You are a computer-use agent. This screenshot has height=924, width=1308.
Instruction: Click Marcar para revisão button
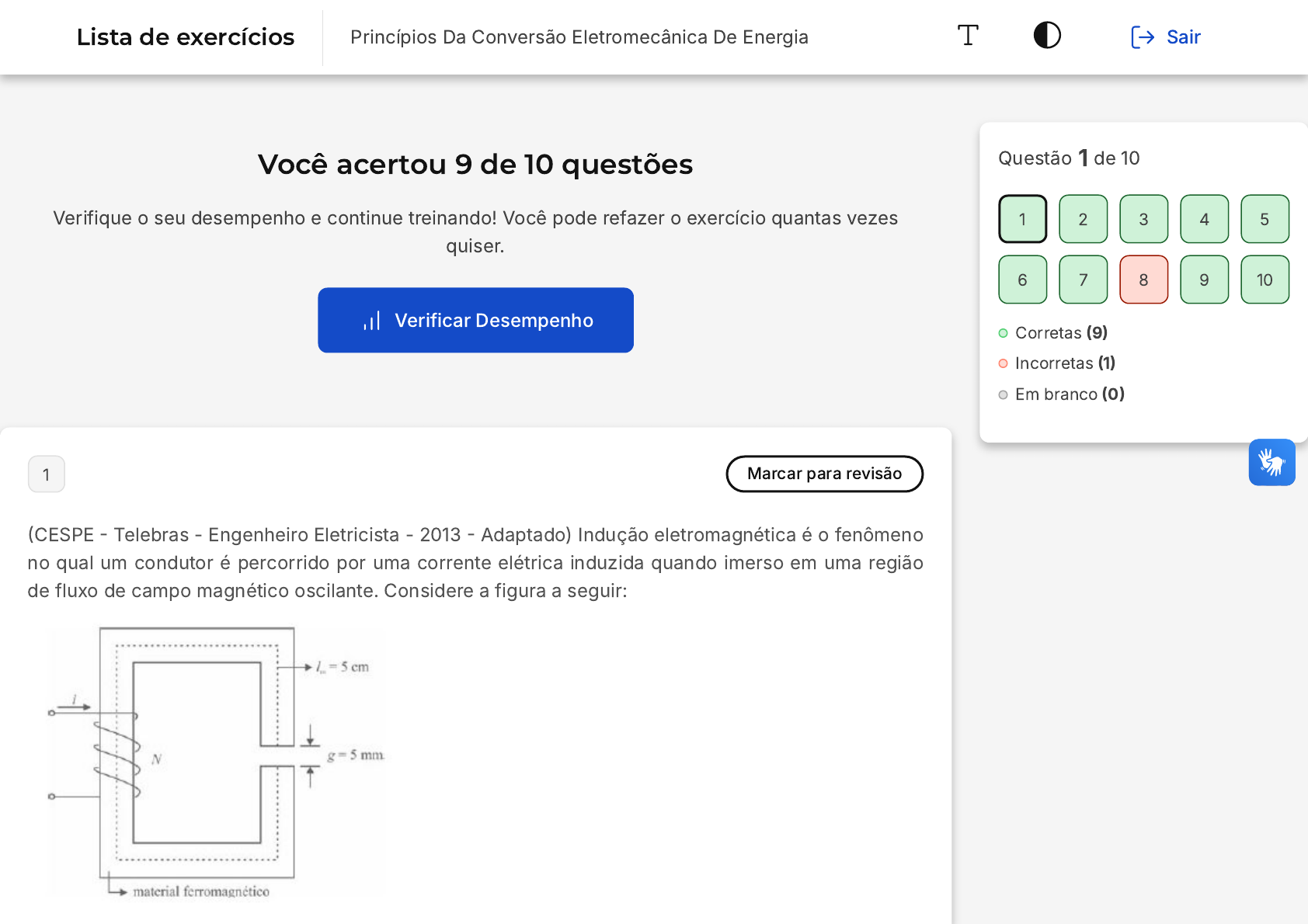[x=824, y=474]
